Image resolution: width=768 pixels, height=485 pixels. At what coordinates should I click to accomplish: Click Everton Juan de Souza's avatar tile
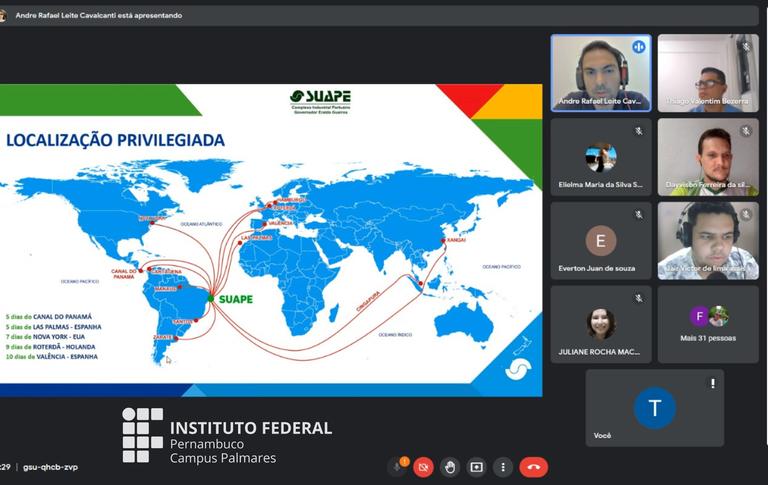tap(600, 241)
